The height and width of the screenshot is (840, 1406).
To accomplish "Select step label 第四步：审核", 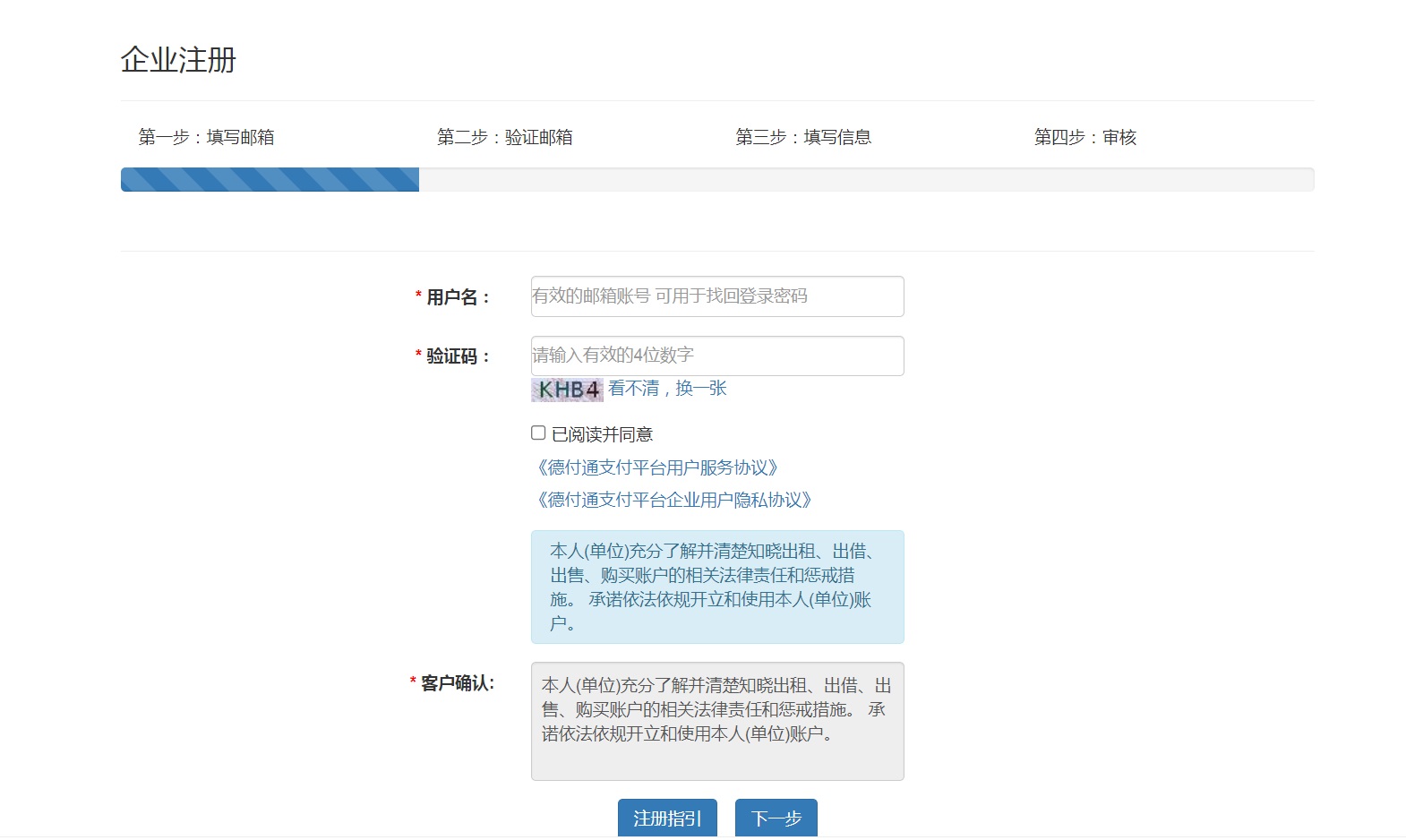I will pyautogui.click(x=1085, y=137).
